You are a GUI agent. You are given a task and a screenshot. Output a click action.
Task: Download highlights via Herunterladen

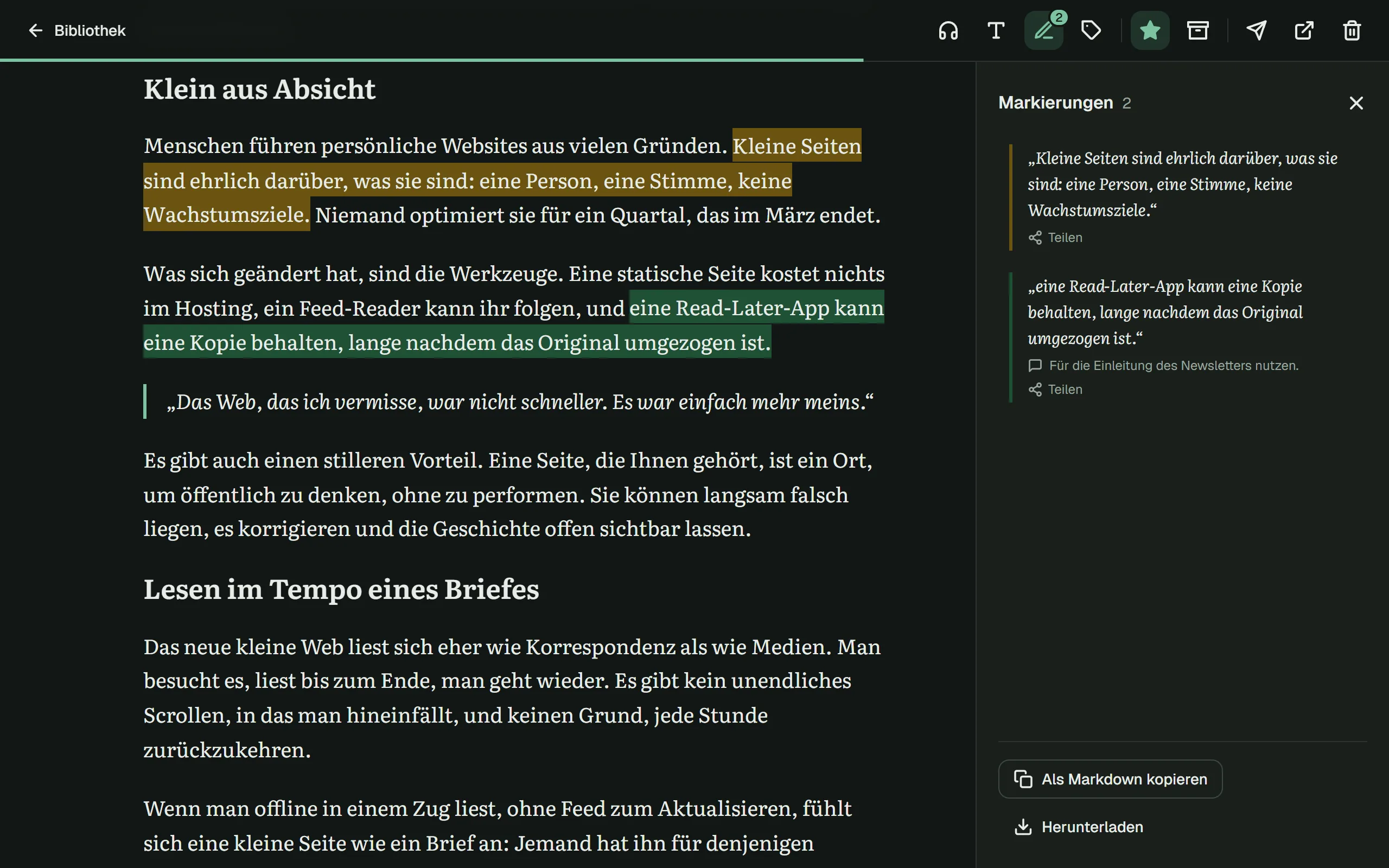click(1079, 827)
